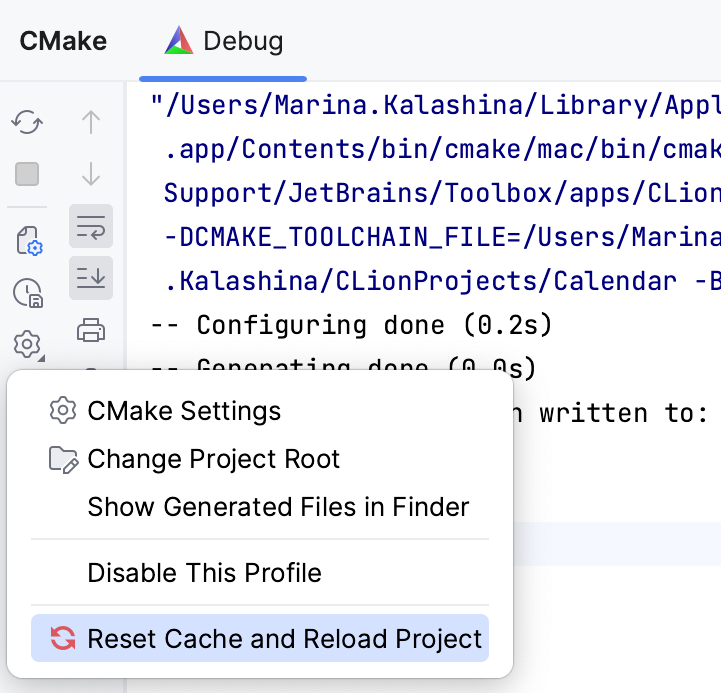Click the red reload icon in menu
Screen dimensions: 721x693
pos(63,638)
